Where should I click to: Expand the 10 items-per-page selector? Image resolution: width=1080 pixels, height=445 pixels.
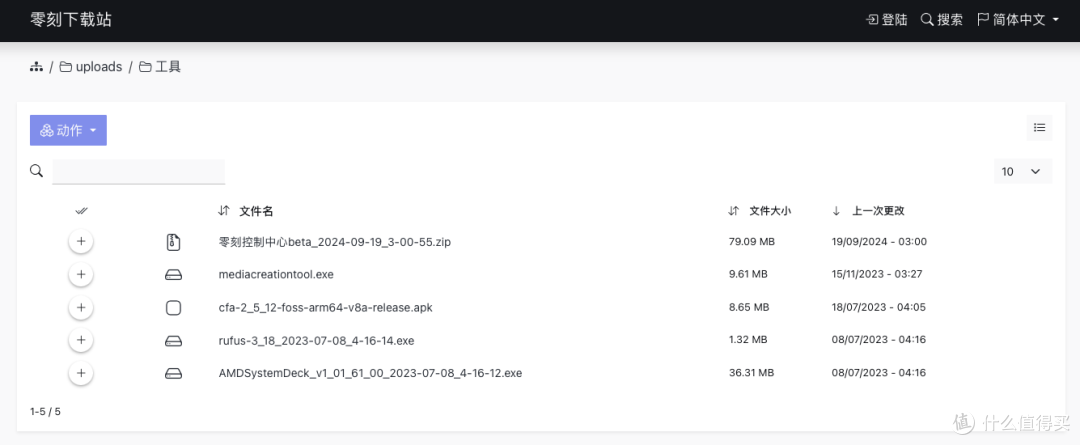(x=1023, y=172)
